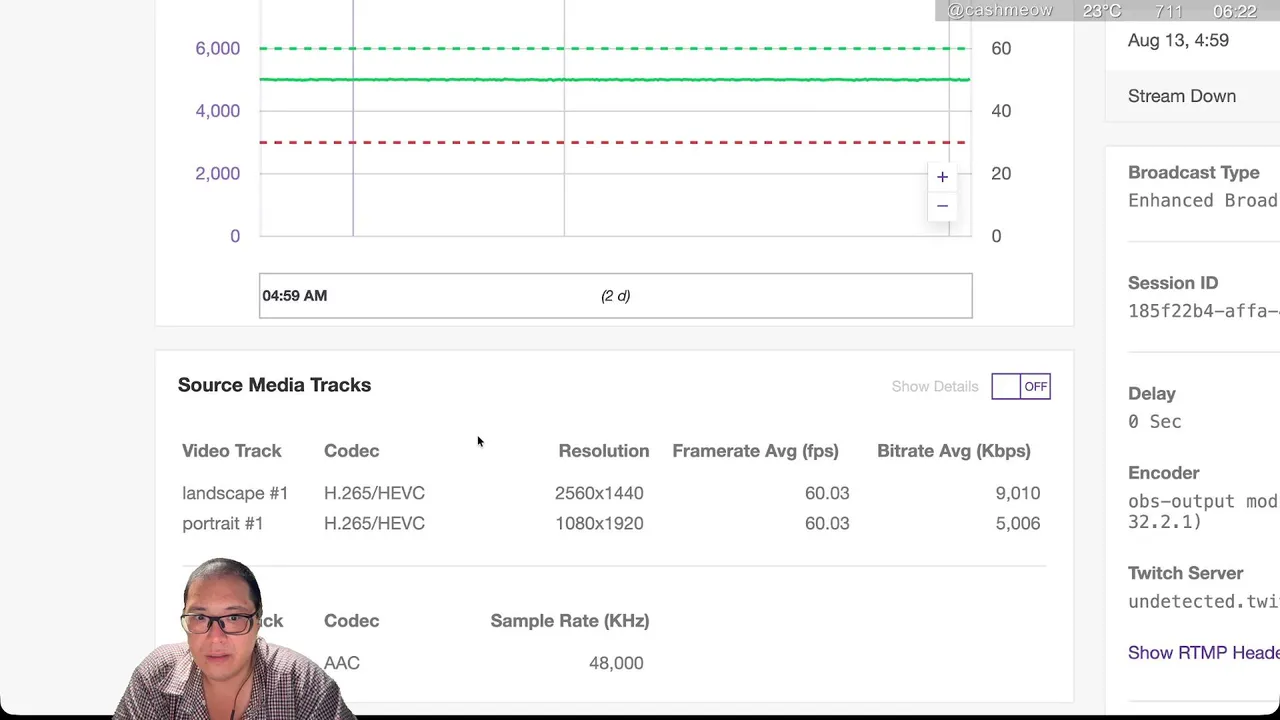Screen dimensions: 1280x720
Task: Zoom in the chart with plus icon
Action: [942, 177]
